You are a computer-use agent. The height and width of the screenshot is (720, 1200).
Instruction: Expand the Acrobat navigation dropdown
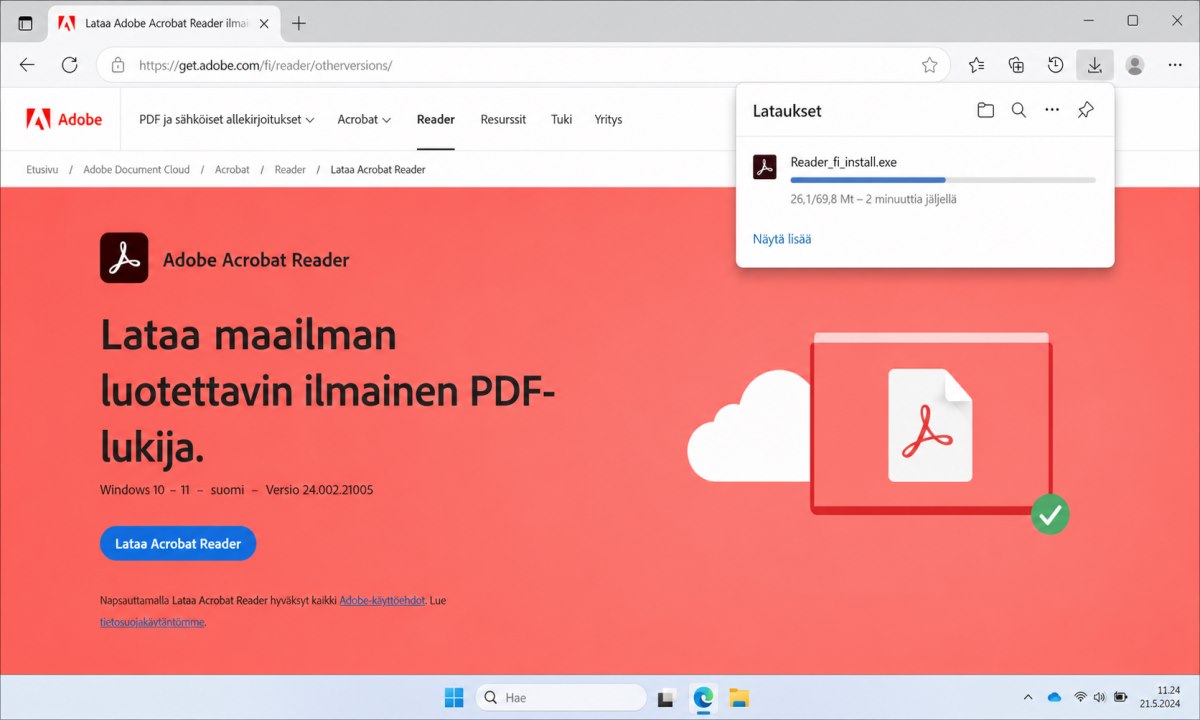[364, 119]
